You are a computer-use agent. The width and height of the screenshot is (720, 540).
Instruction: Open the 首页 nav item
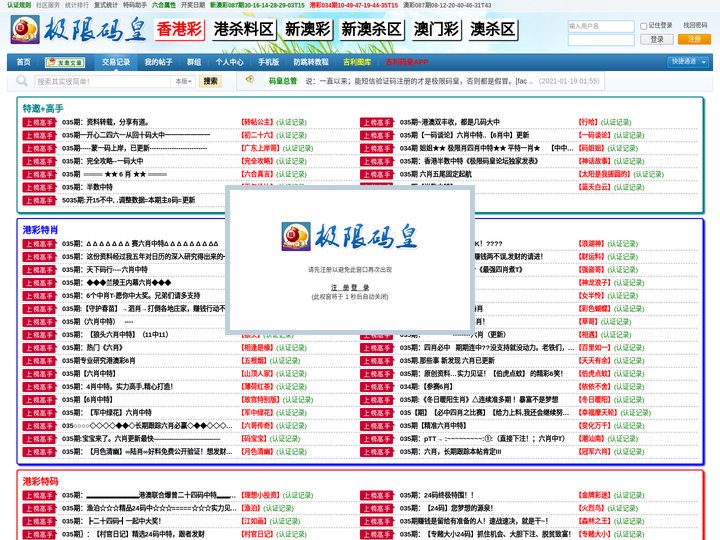pyautogui.click(x=23, y=62)
